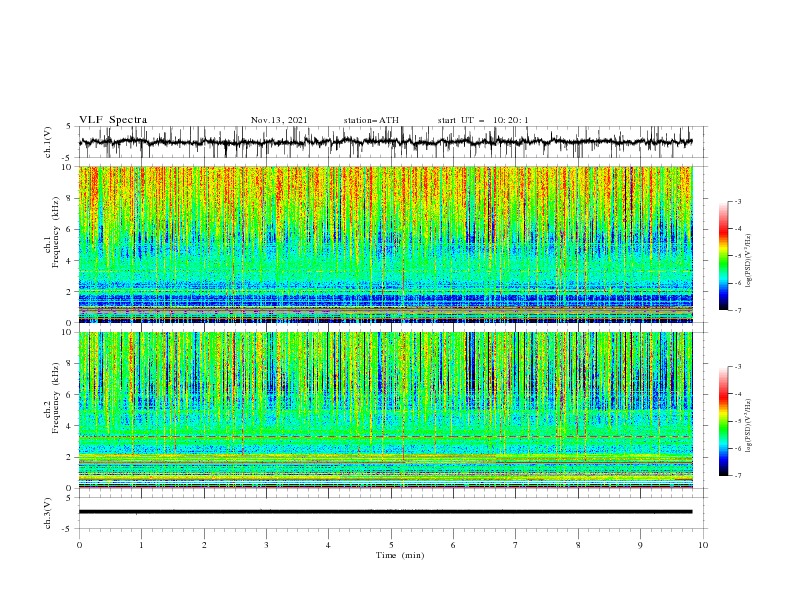The image size is (792, 612).
Task: Click the time axis tick label "4"
Action: (x=328, y=545)
